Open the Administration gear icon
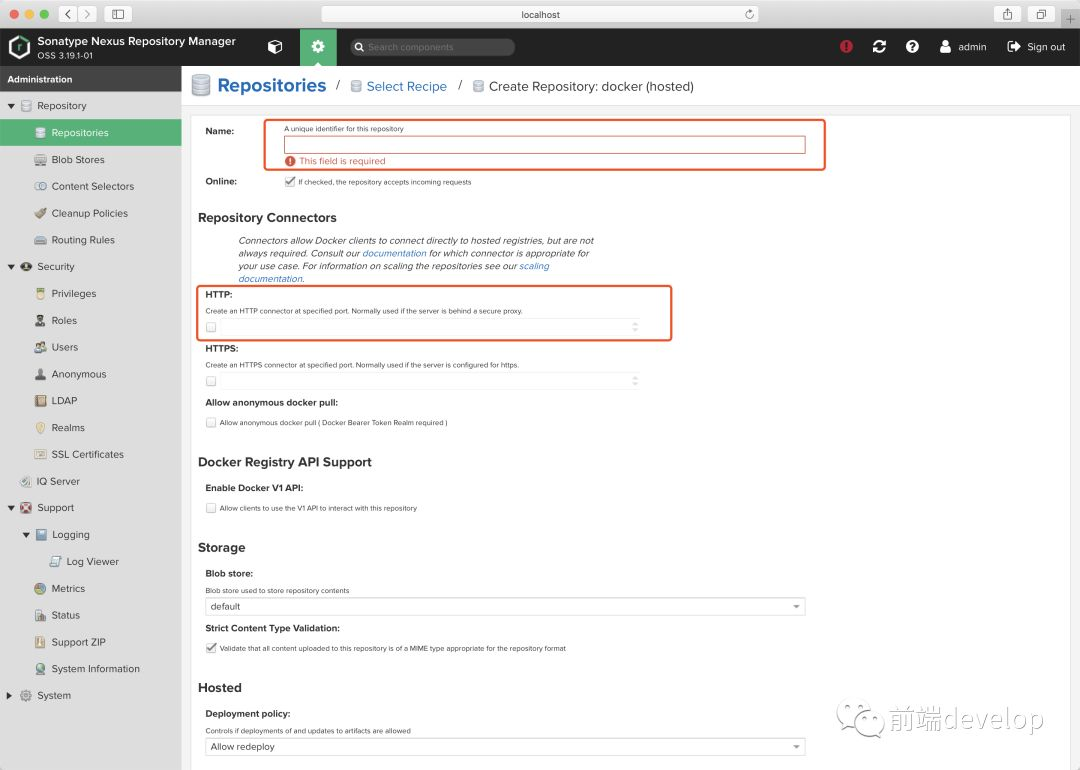The image size is (1080, 770). point(318,47)
